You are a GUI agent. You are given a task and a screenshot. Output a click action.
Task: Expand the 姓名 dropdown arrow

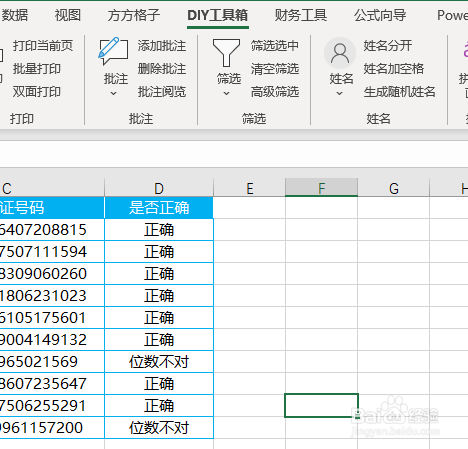click(x=339, y=94)
